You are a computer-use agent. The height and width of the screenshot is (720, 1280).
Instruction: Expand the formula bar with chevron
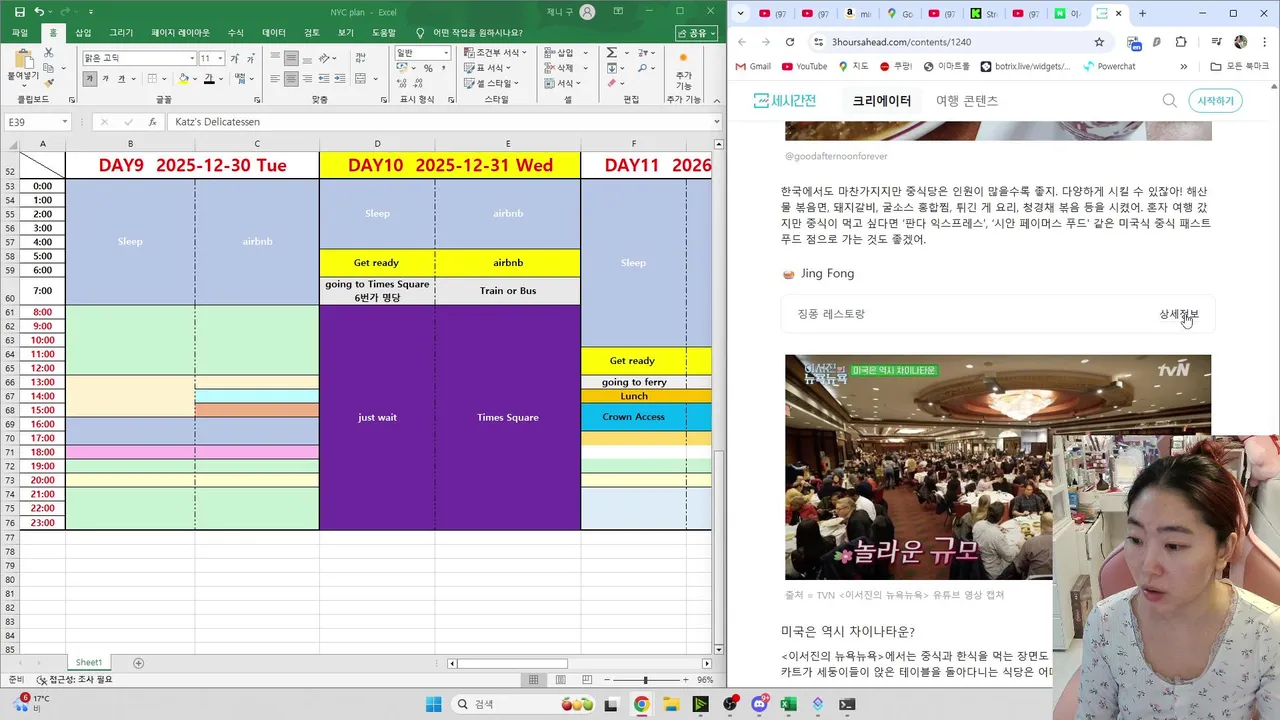(x=716, y=122)
